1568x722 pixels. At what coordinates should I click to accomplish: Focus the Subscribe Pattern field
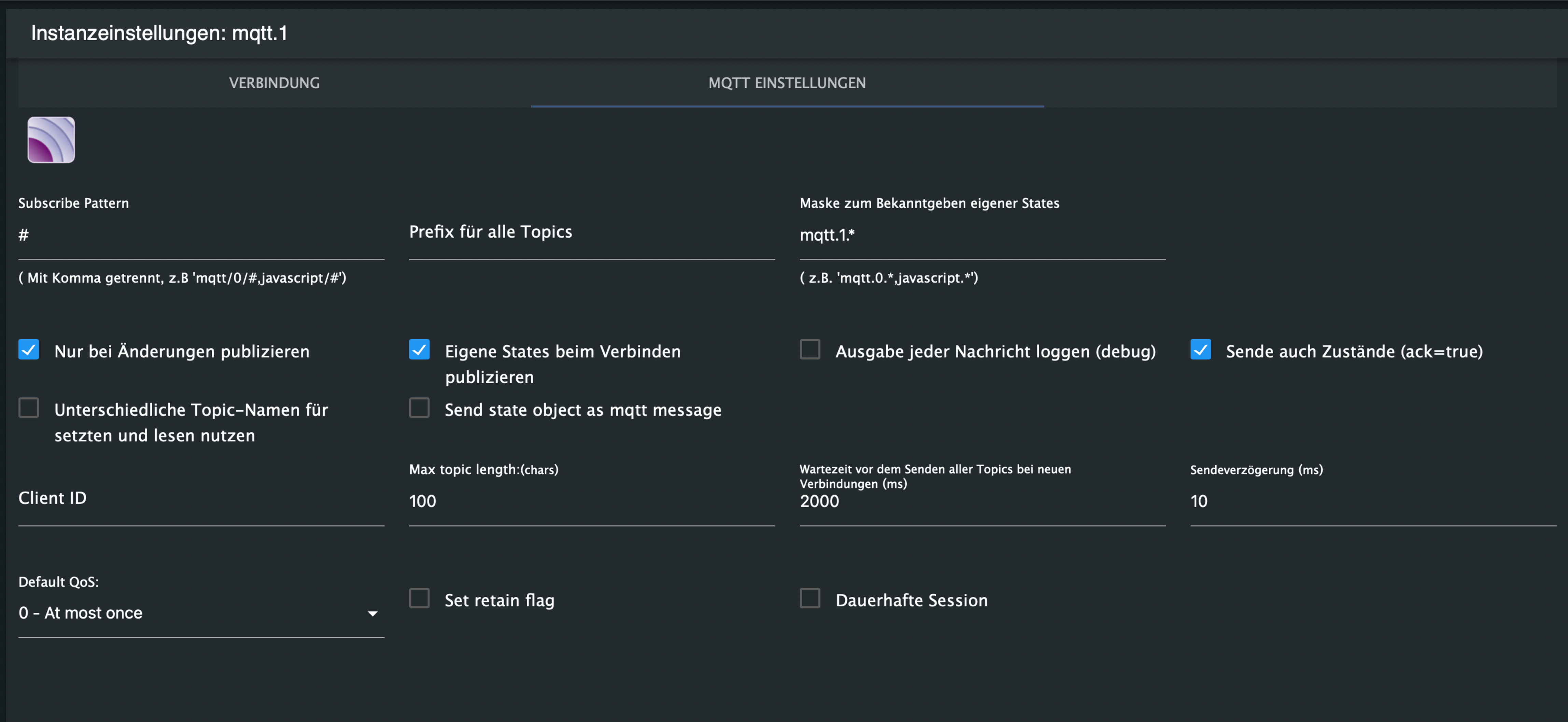click(201, 235)
